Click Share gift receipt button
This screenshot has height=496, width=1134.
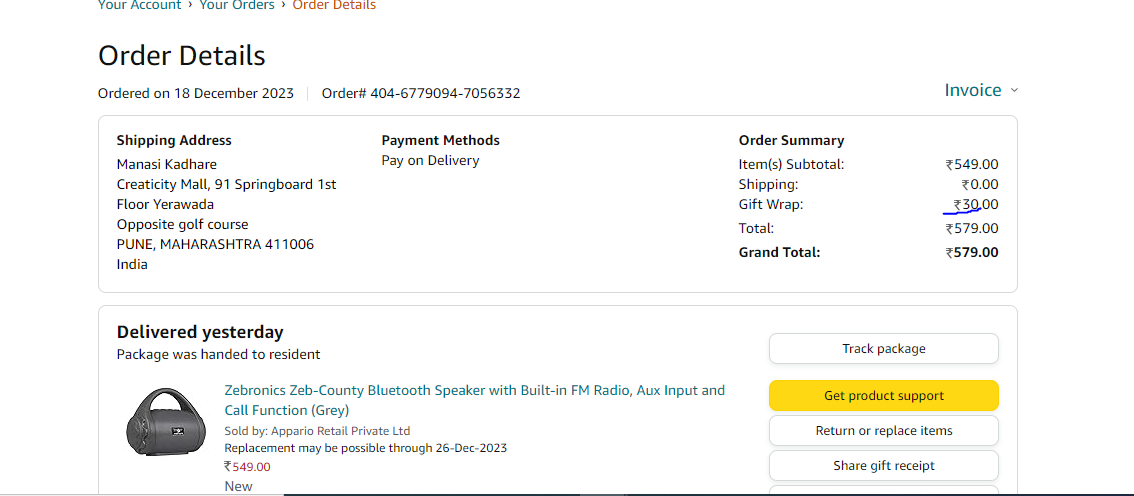884,466
